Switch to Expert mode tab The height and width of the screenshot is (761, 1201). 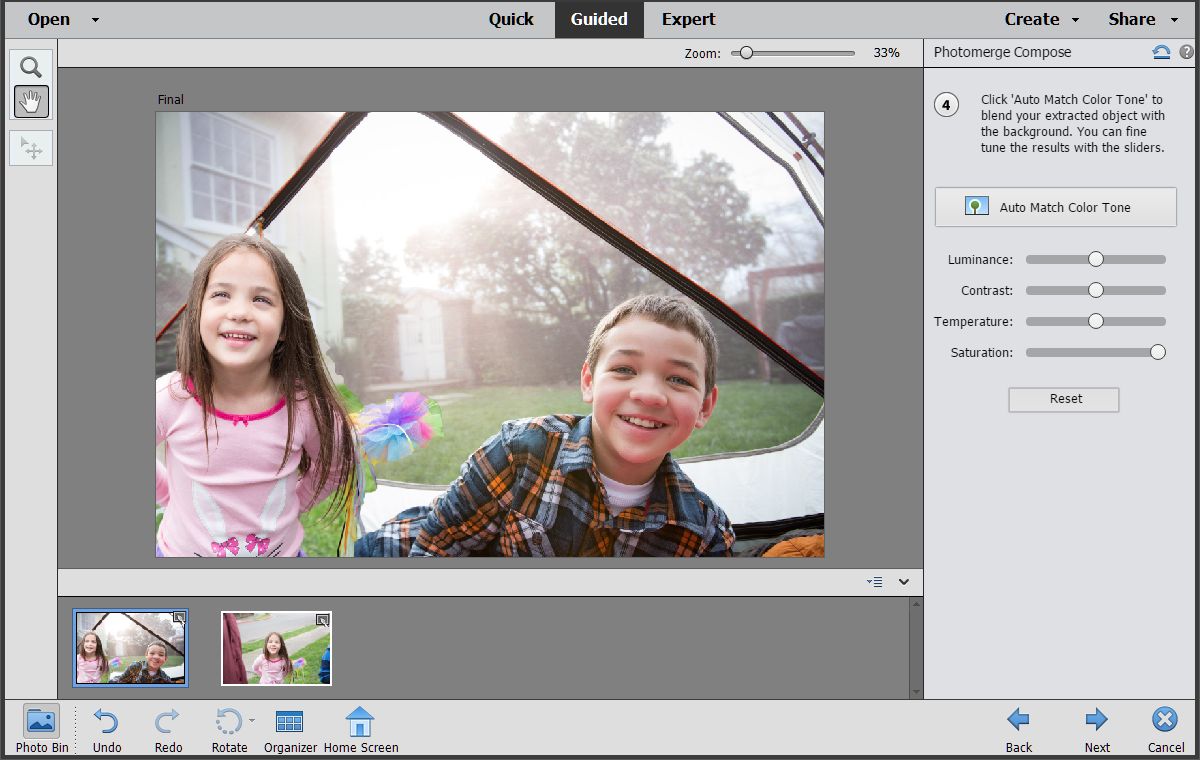[688, 19]
